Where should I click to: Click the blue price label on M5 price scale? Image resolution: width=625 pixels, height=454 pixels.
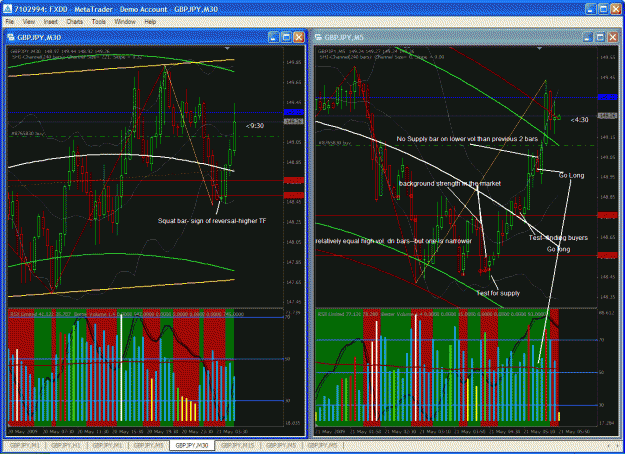(x=607, y=97)
